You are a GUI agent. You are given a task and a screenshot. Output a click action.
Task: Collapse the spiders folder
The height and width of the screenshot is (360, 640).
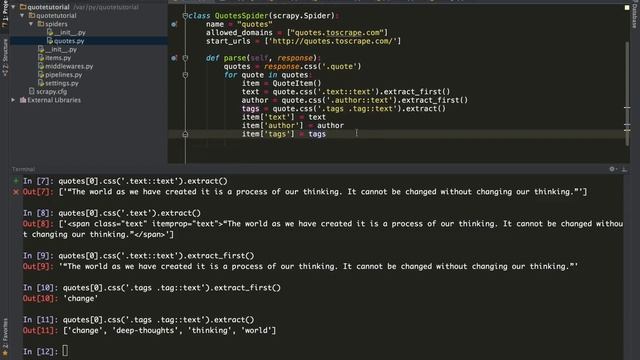(31, 24)
